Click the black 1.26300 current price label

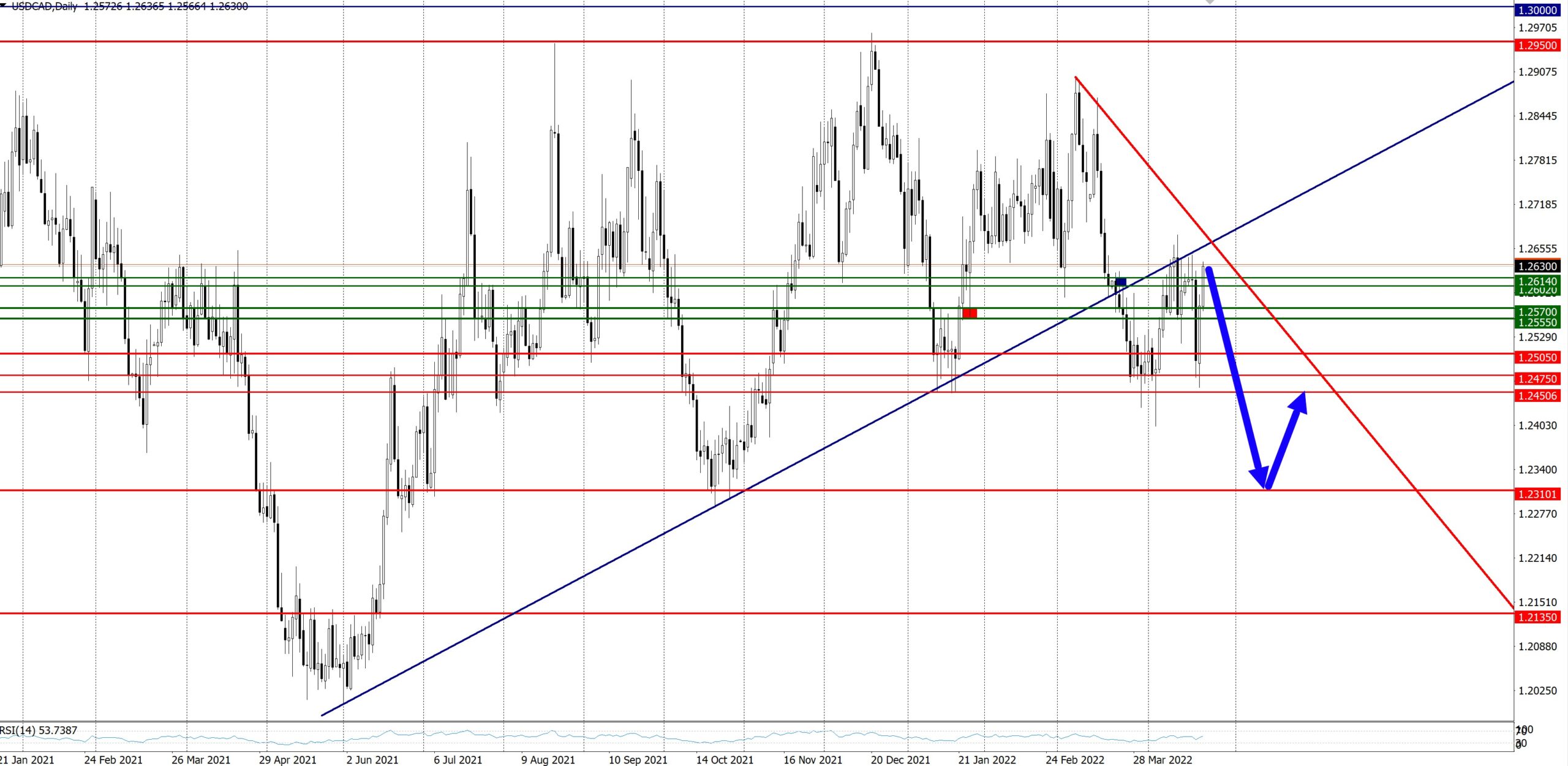[1538, 267]
